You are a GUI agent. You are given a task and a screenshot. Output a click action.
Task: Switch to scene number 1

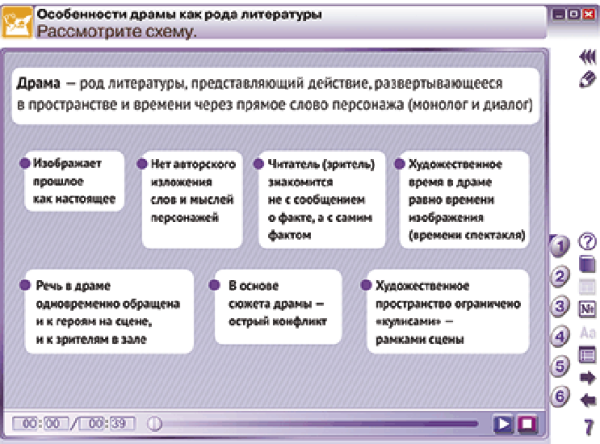(x=561, y=246)
